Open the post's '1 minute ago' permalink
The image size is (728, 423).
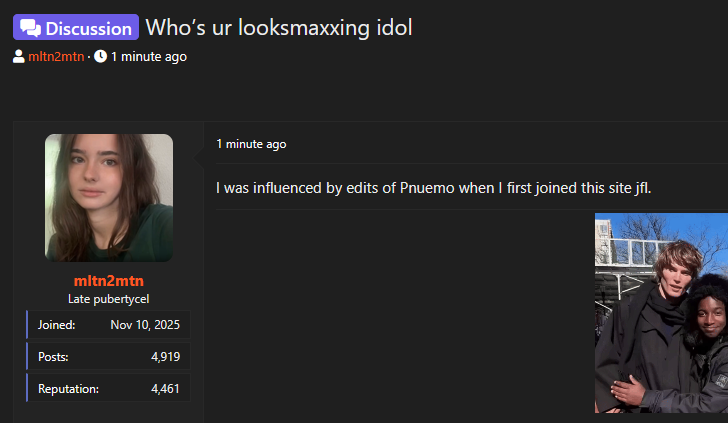pyautogui.click(x=251, y=144)
